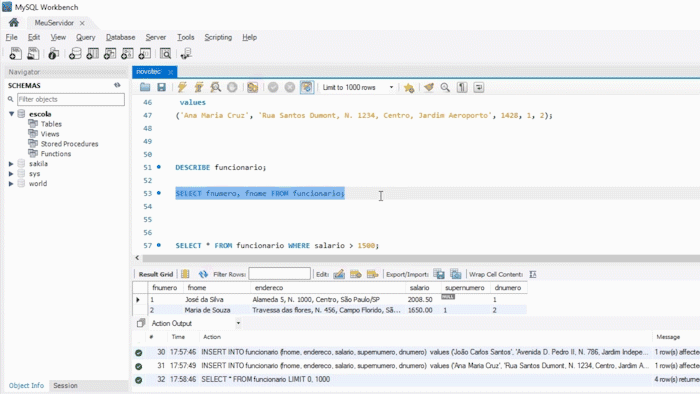Expand the sys schema

pos(11,174)
